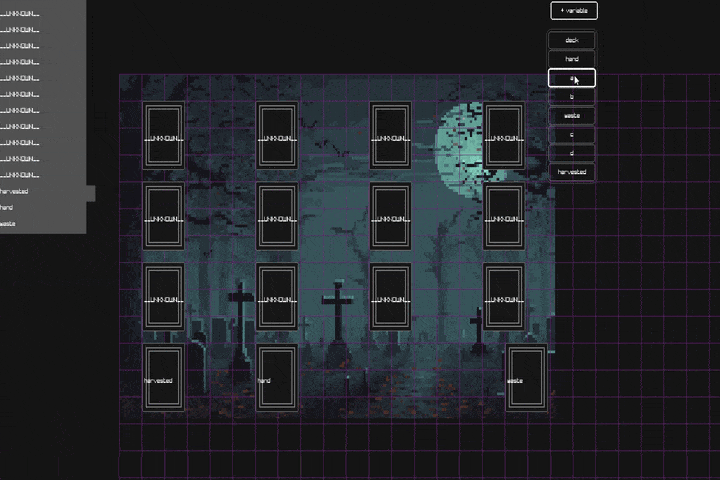Click the top-left unknown card slot on the board

[163, 136]
